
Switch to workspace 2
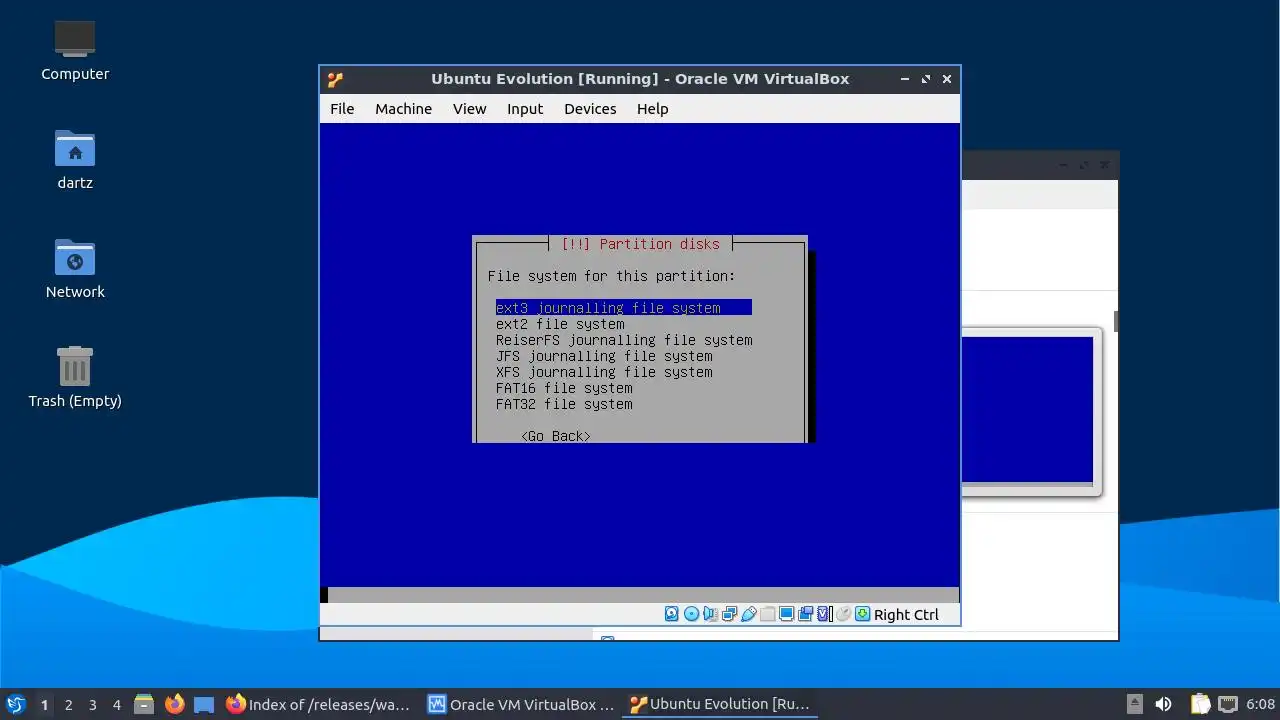(68, 704)
